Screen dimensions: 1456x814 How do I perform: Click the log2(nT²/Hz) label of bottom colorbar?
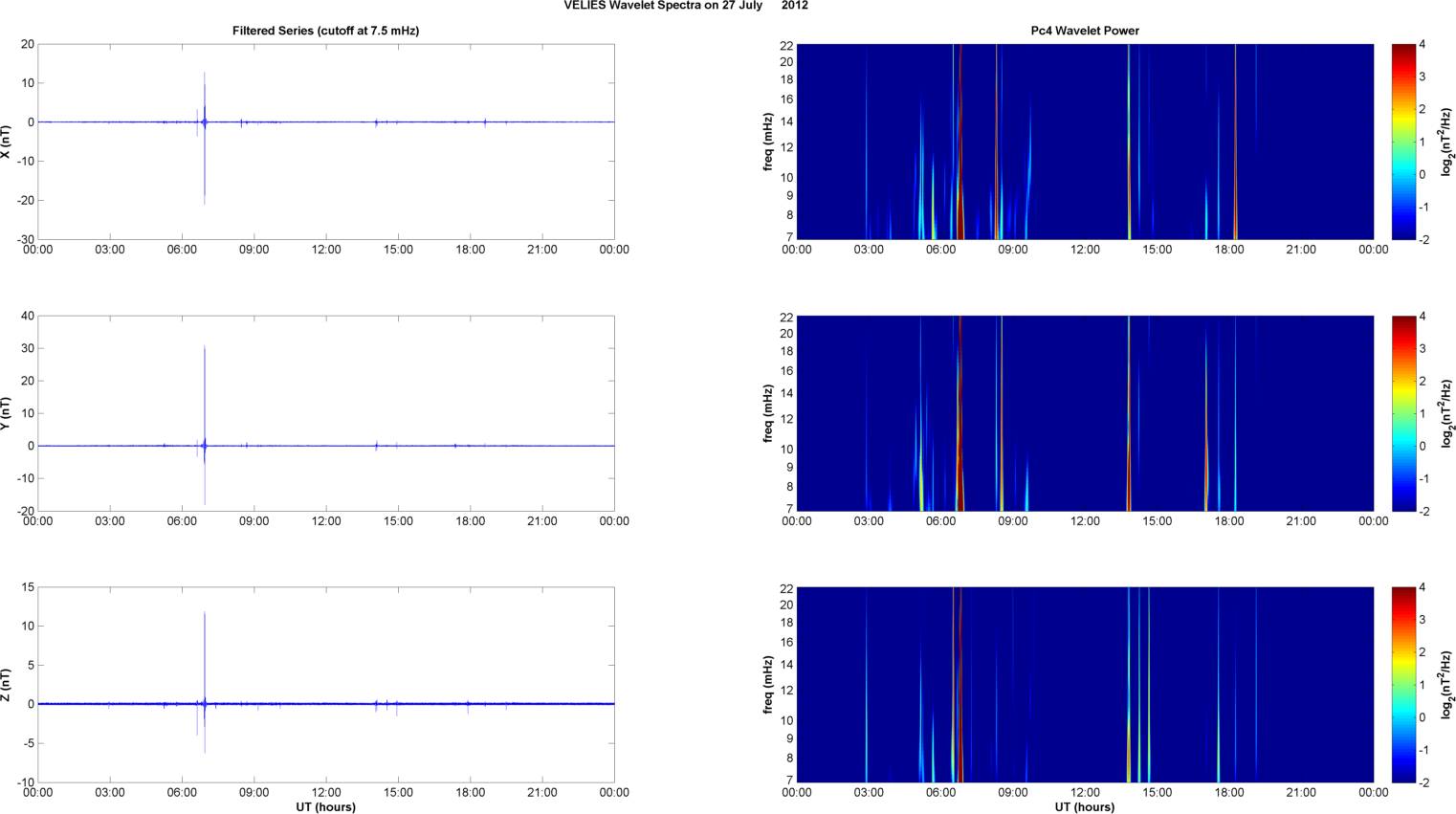(x=1445, y=685)
